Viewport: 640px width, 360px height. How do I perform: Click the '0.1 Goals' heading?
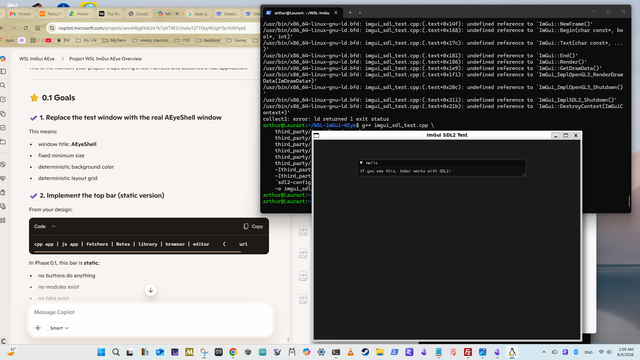tap(58, 98)
